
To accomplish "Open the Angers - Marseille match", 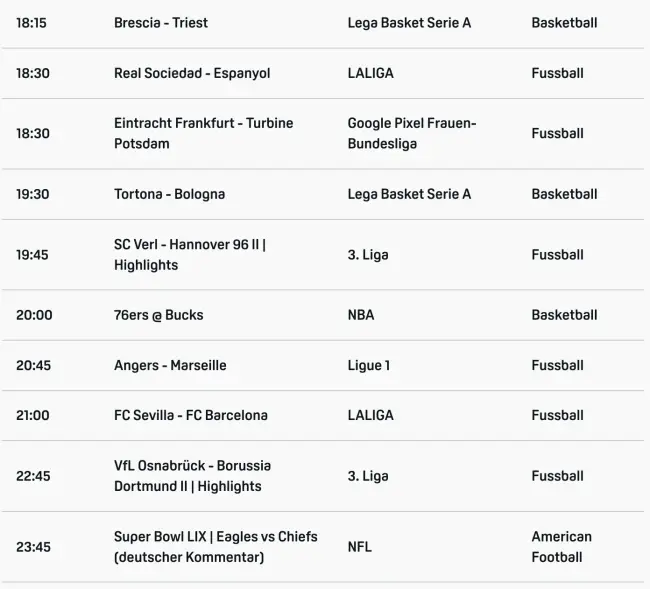I will tap(170, 365).
